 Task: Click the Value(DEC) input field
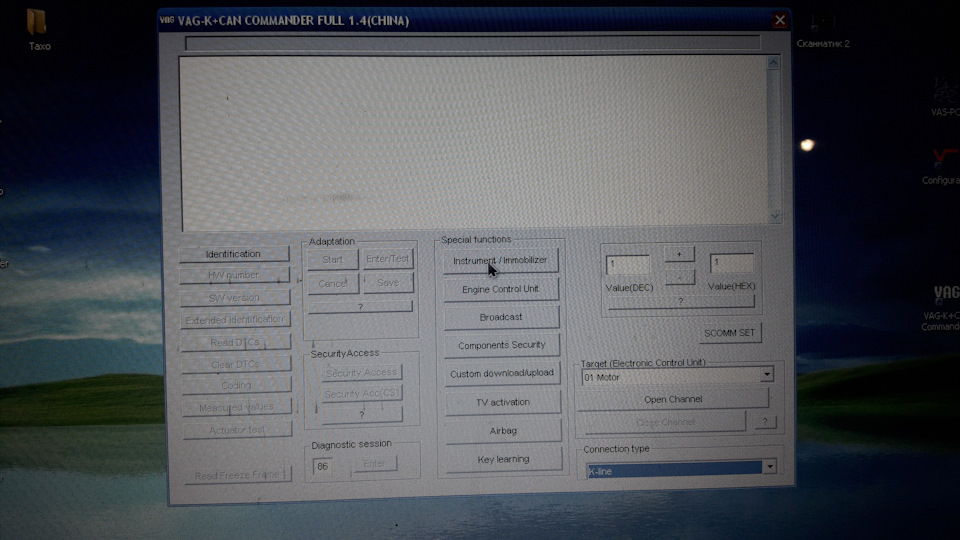(628, 264)
